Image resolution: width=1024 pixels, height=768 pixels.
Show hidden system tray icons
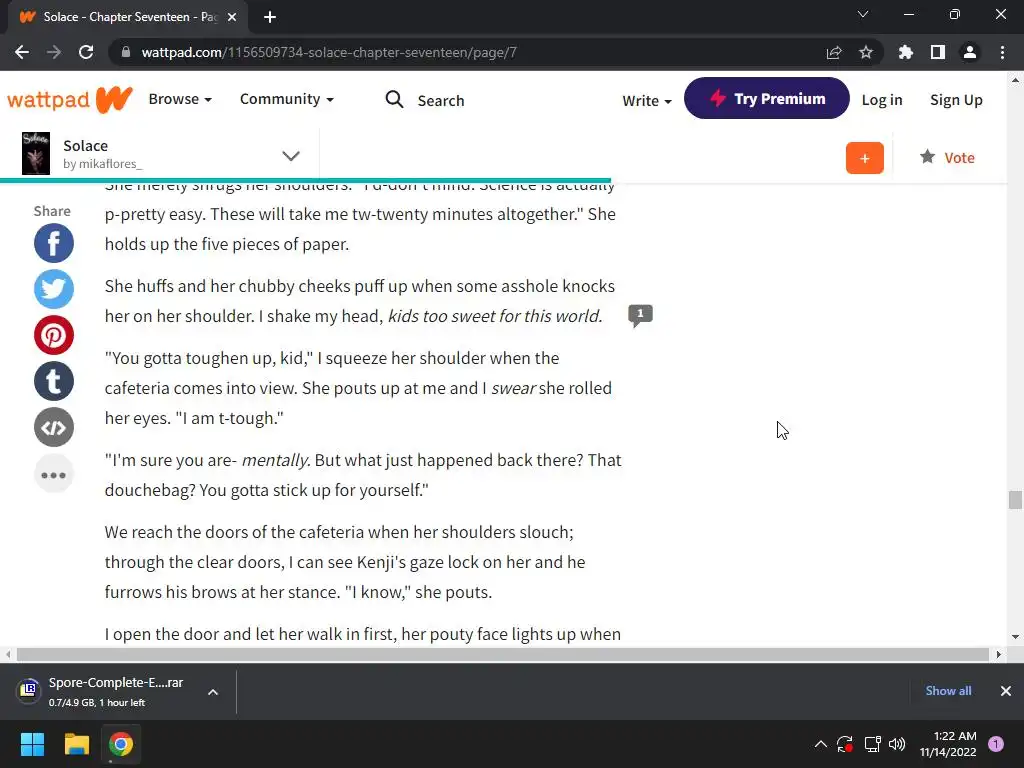coord(821,744)
